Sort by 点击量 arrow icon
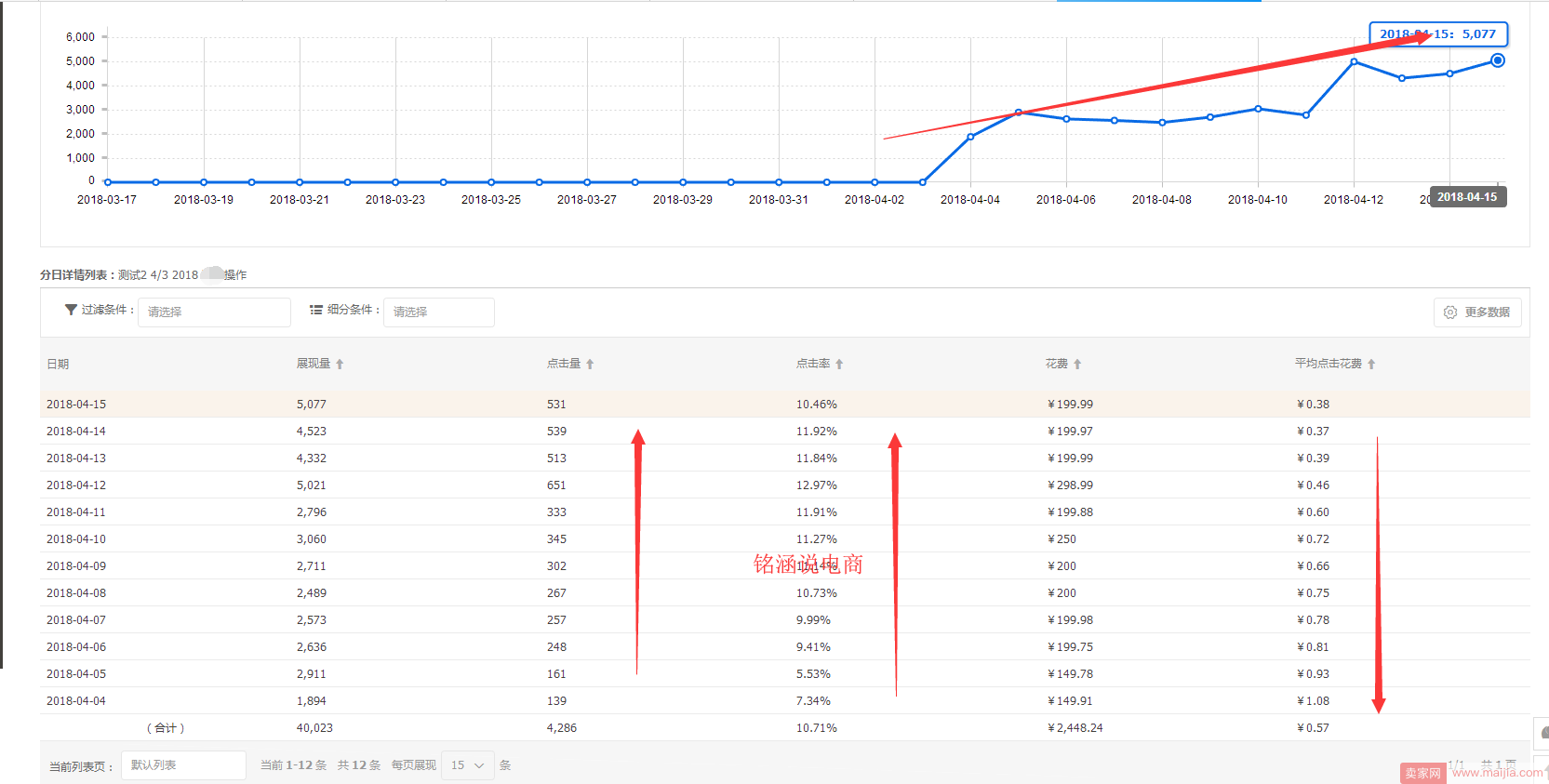This screenshot has width=1549, height=784. 590,365
